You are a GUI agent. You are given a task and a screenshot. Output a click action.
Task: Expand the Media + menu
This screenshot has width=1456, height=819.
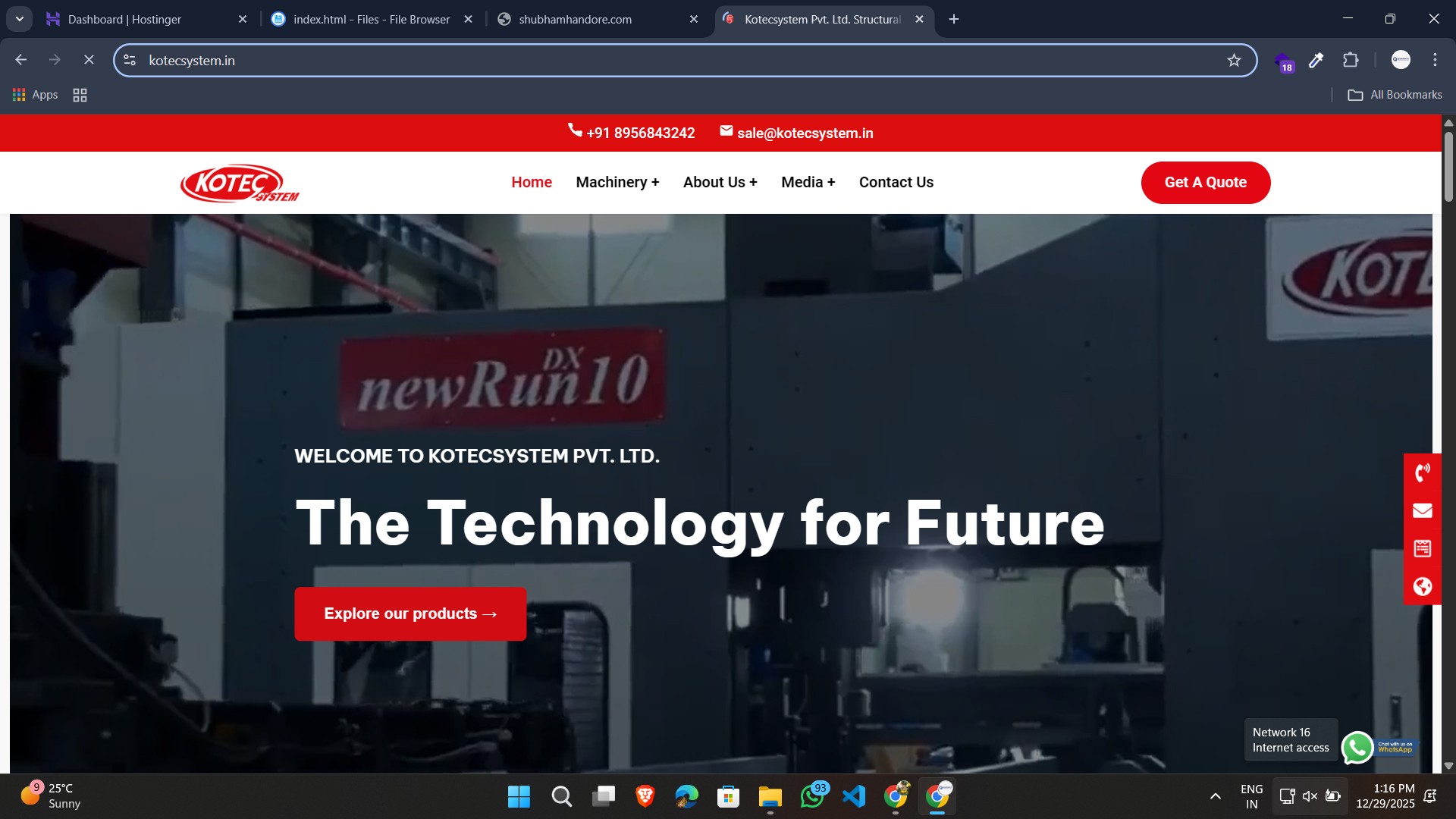(808, 182)
